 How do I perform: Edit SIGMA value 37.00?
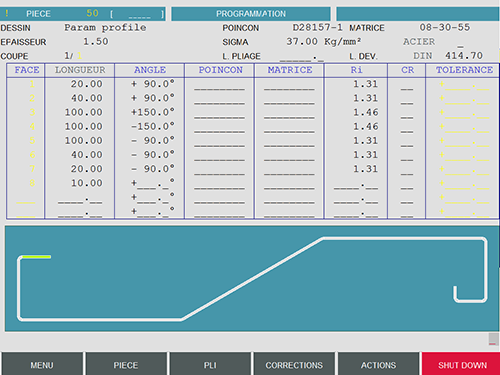[x=302, y=42]
